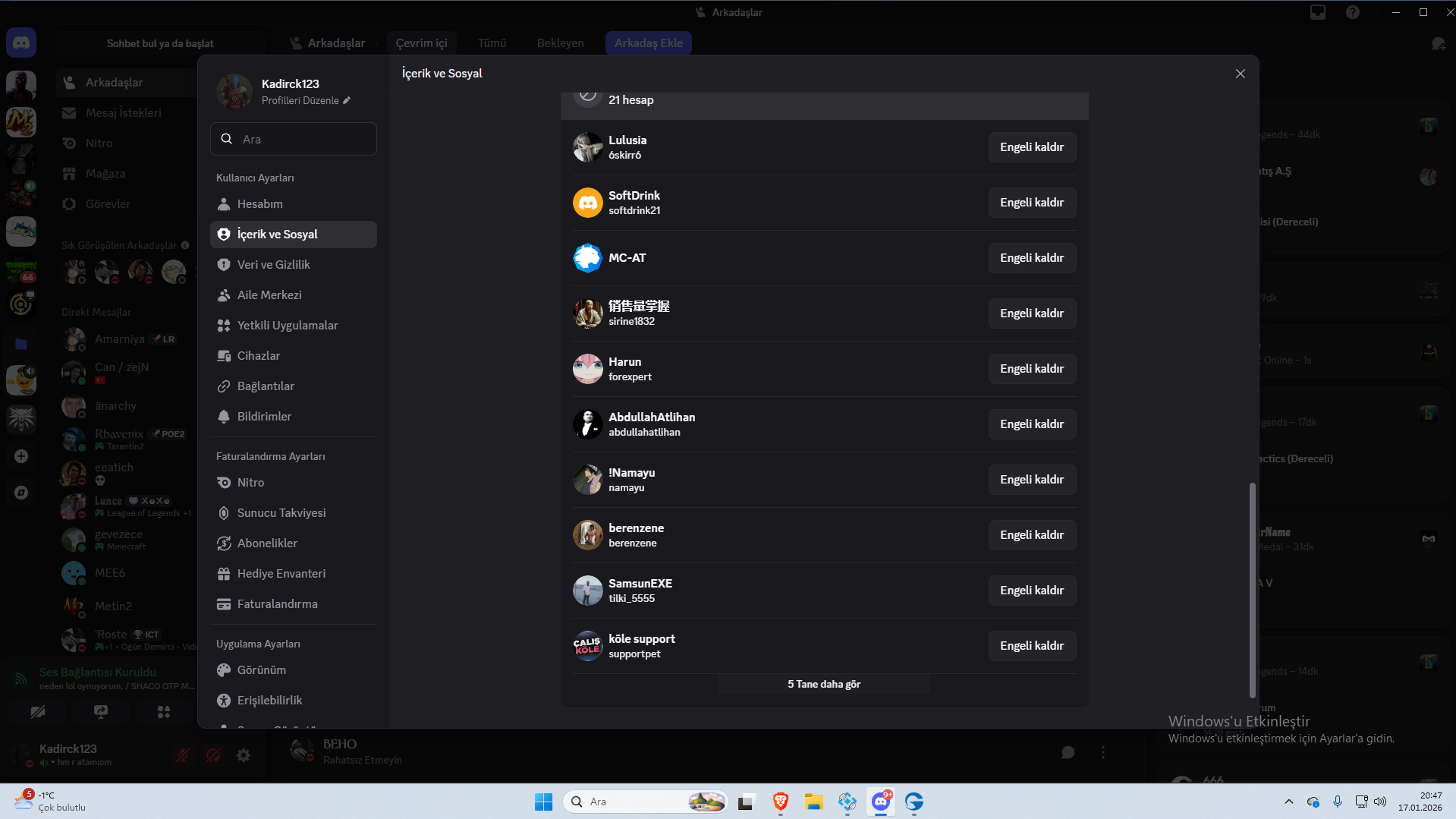Click SoftDrink's orange Discord avatar
The width and height of the screenshot is (1456, 819).
(x=588, y=203)
